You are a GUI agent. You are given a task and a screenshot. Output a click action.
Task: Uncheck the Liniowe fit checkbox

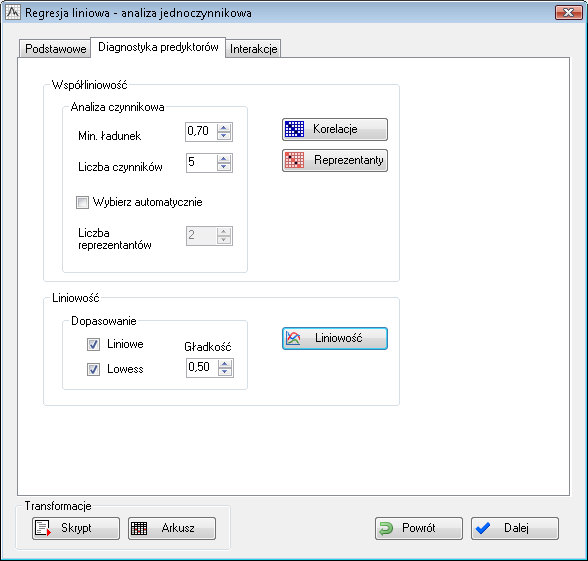click(93, 344)
